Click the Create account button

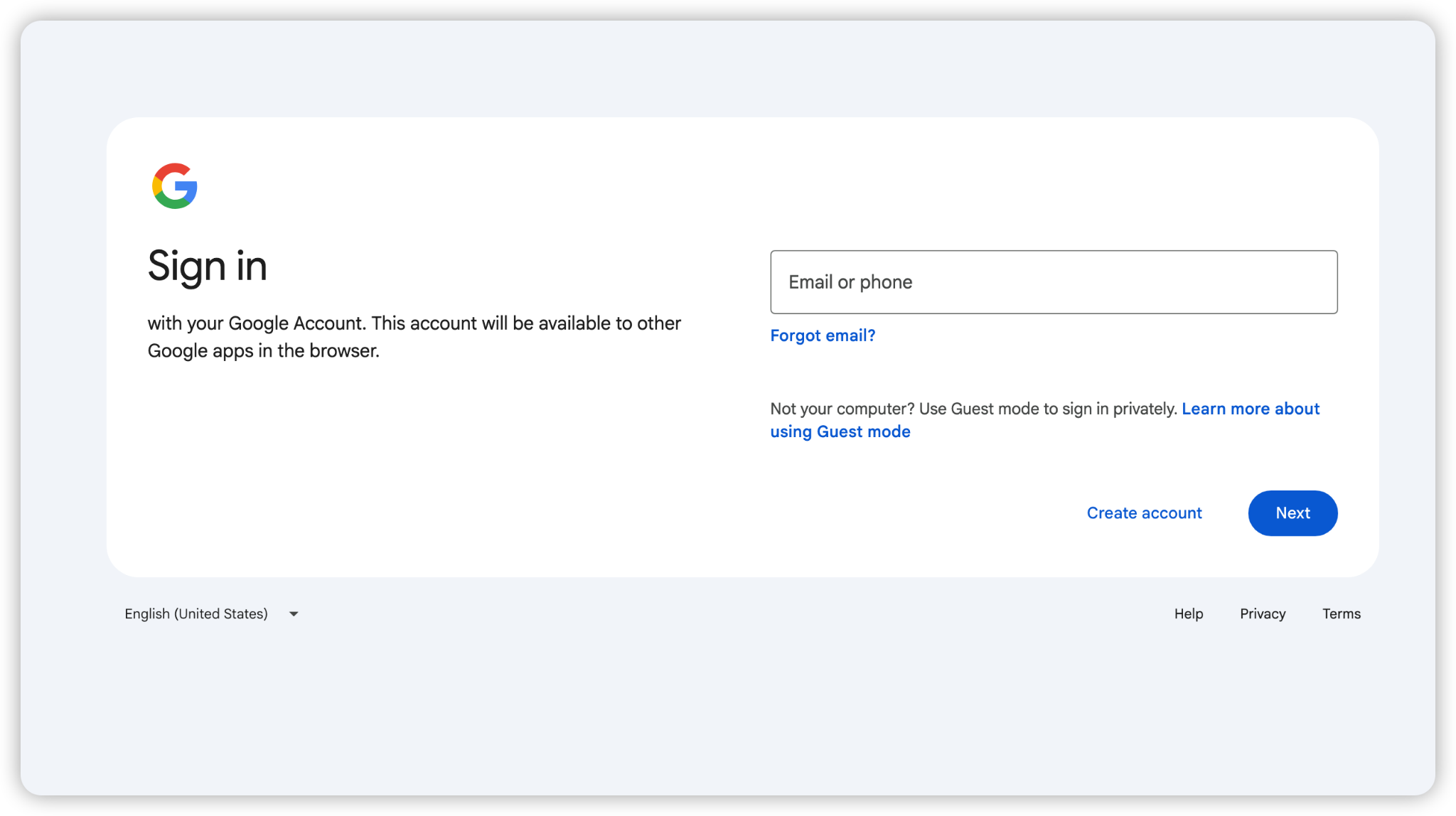pyautogui.click(x=1144, y=513)
